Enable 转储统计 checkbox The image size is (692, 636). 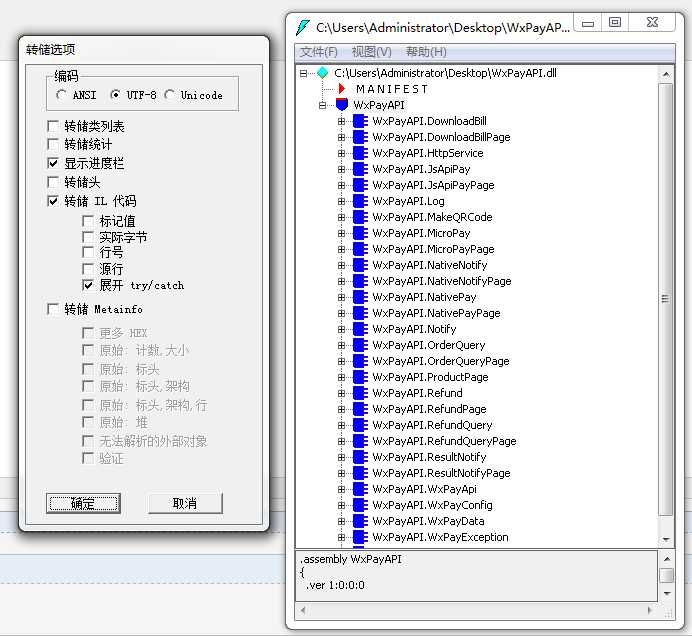(53, 144)
